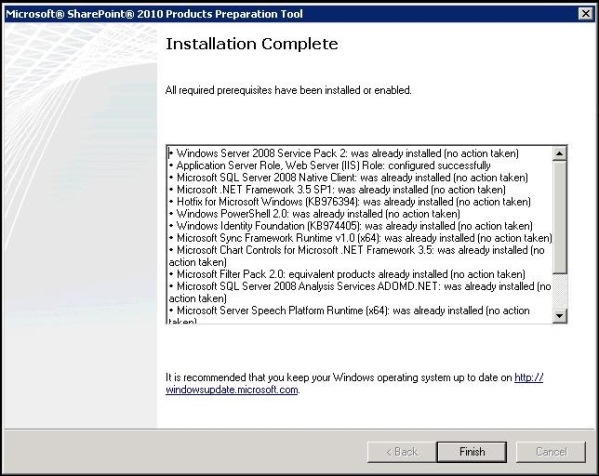This screenshot has width=599, height=476.
Task: Click the empty scrollbar track below the thumb
Action: 560,291
